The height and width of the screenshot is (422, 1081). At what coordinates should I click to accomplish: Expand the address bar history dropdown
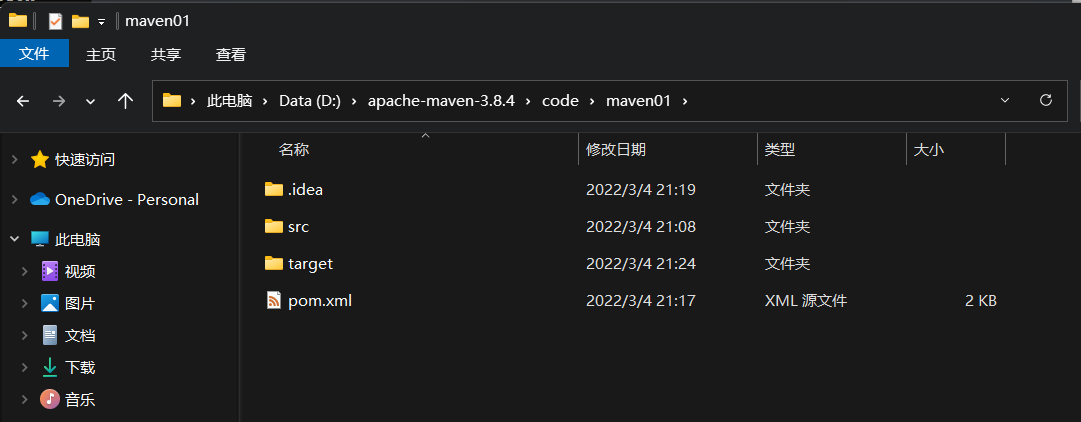pyautogui.click(x=1004, y=101)
